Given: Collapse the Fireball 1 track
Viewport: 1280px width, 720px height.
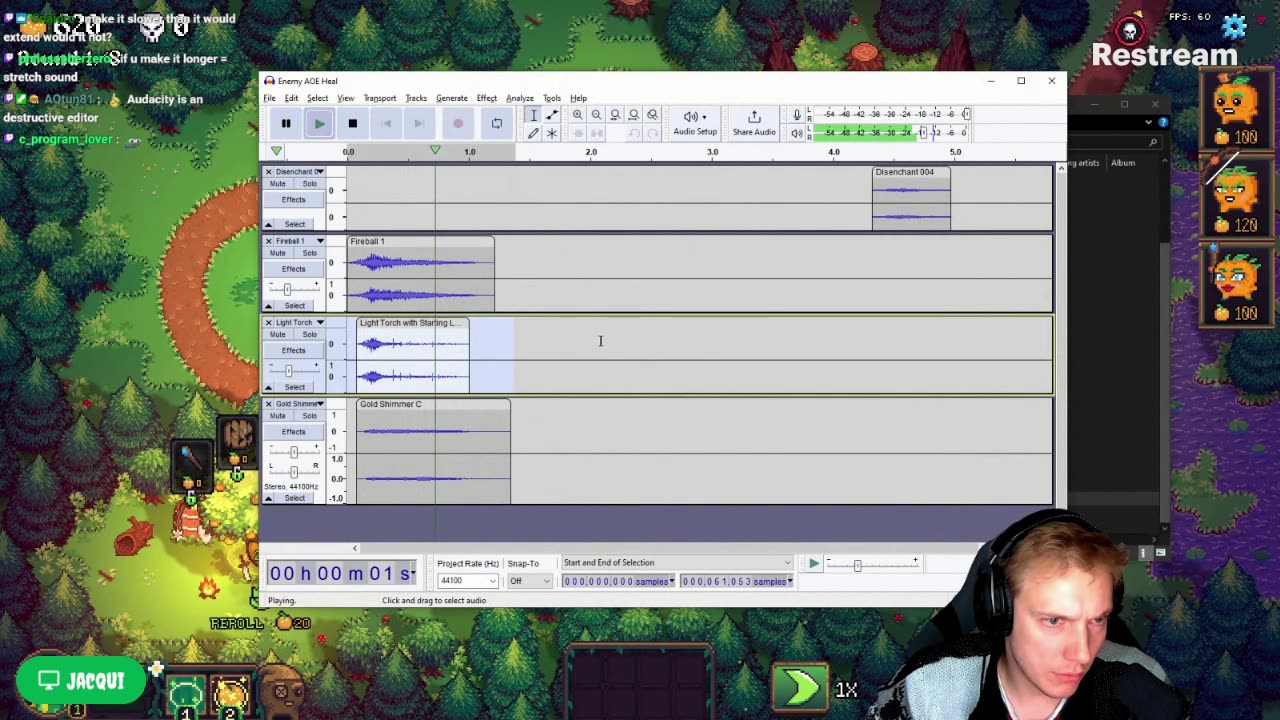Looking at the screenshot, I should point(268,306).
